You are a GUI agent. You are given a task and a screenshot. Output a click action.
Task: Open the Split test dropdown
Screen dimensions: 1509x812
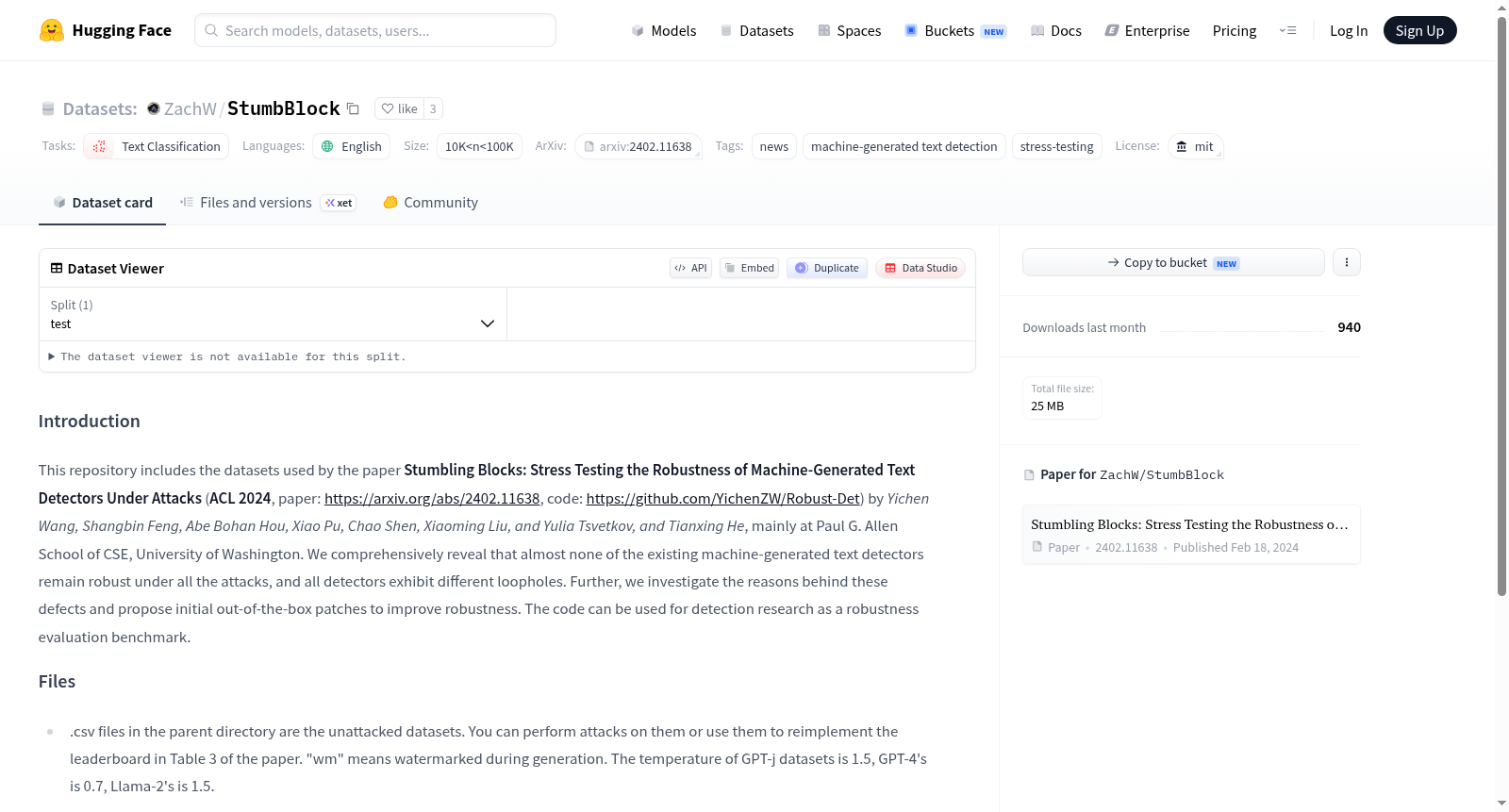273,314
